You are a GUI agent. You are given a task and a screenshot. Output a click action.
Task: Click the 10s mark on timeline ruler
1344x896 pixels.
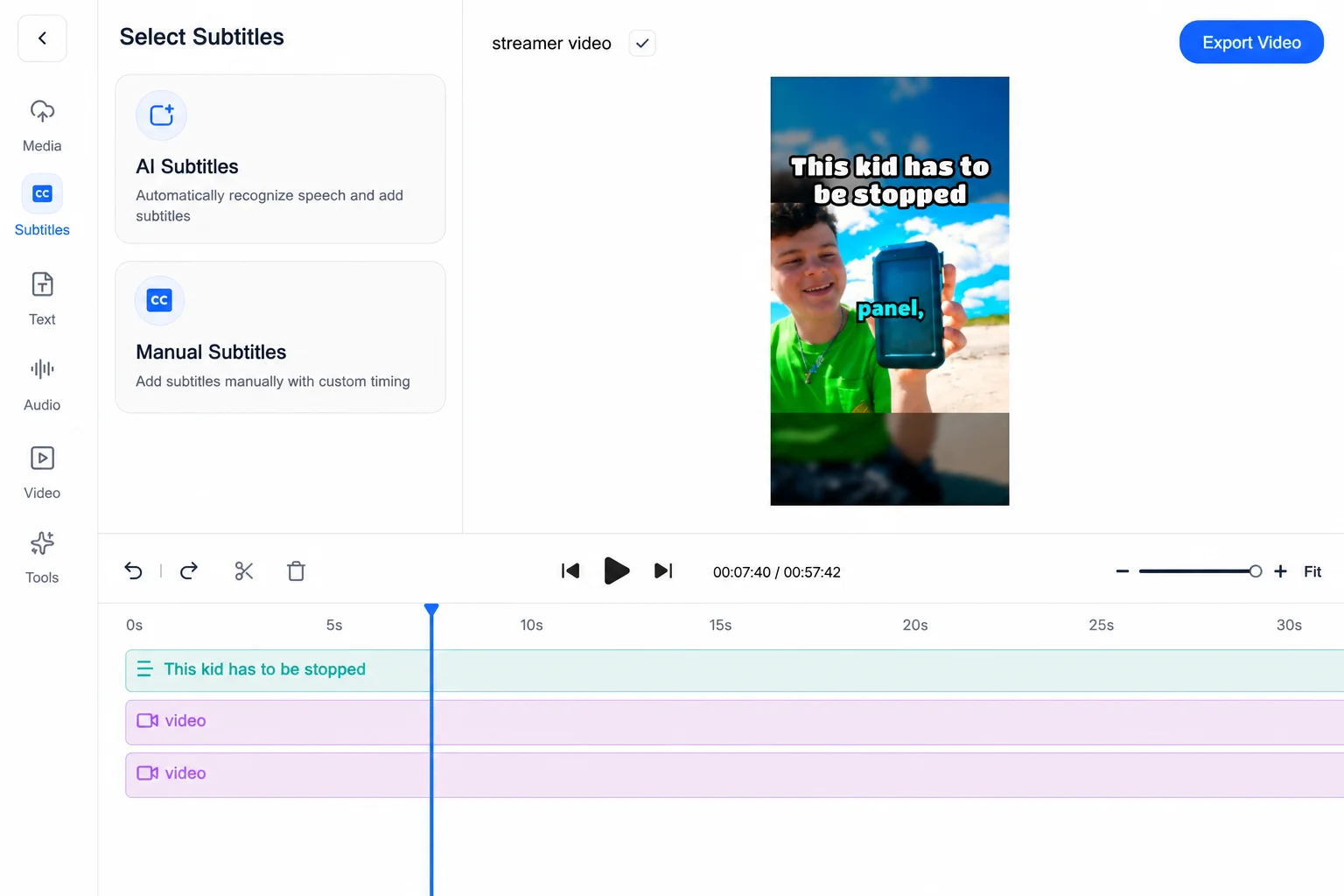tap(531, 625)
